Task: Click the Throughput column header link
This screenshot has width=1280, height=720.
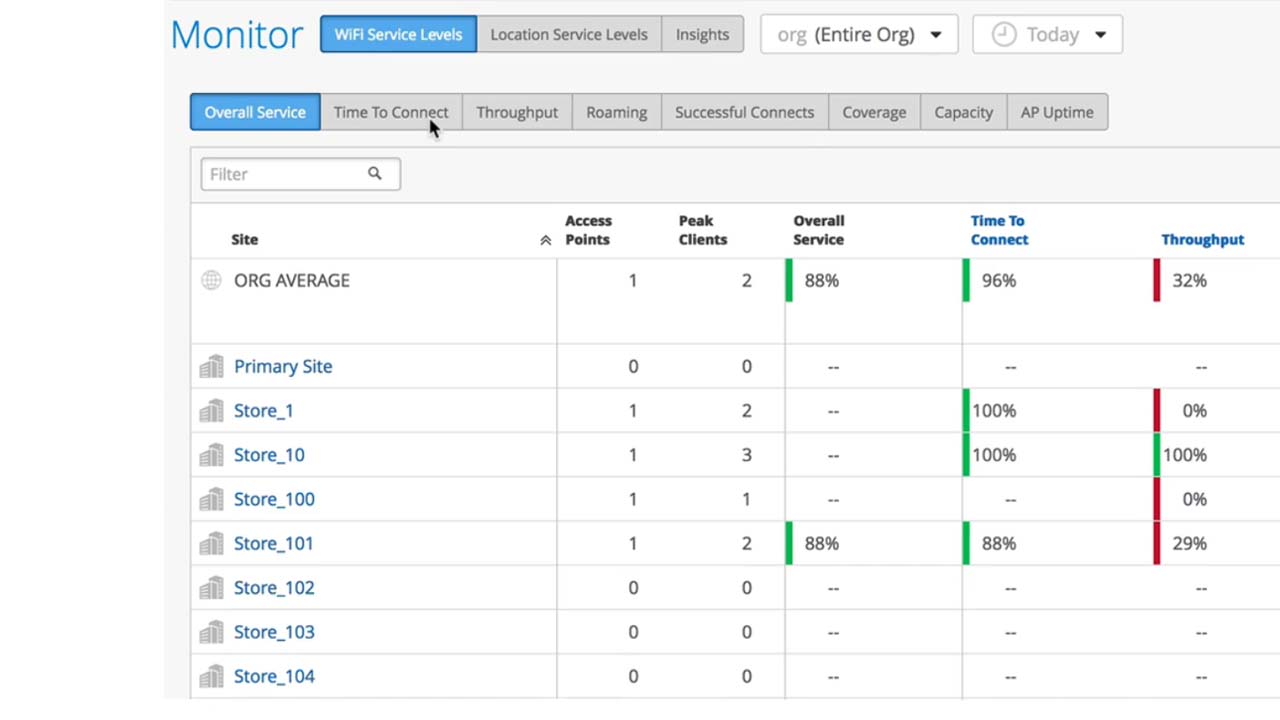Action: [x=1202, y=240]
